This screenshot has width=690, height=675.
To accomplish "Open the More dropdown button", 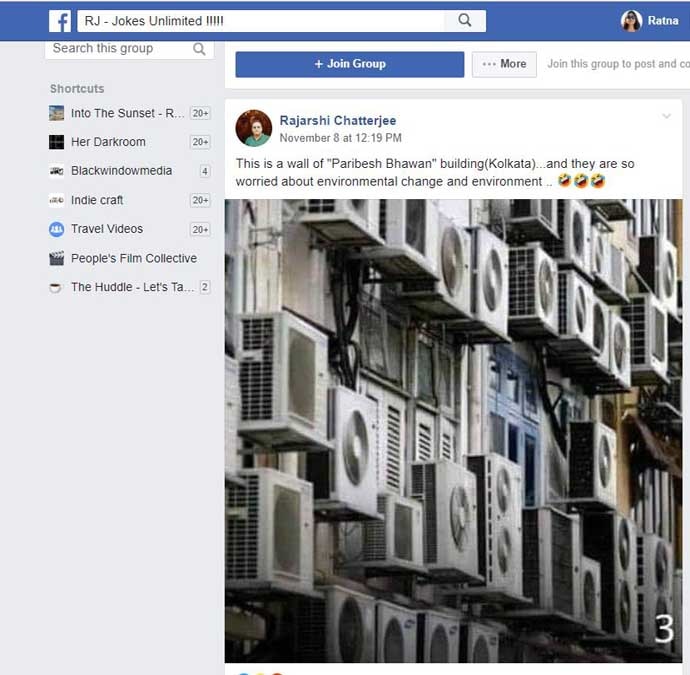I will [504, 64].
